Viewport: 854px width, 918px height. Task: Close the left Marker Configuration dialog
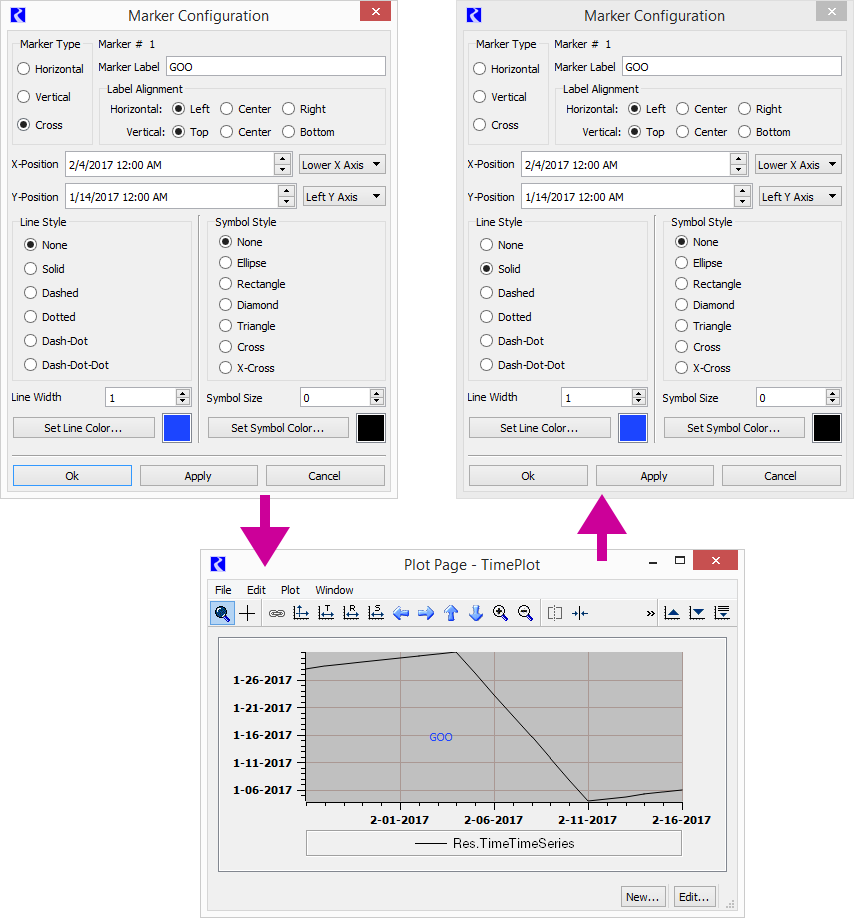[376, 12]
